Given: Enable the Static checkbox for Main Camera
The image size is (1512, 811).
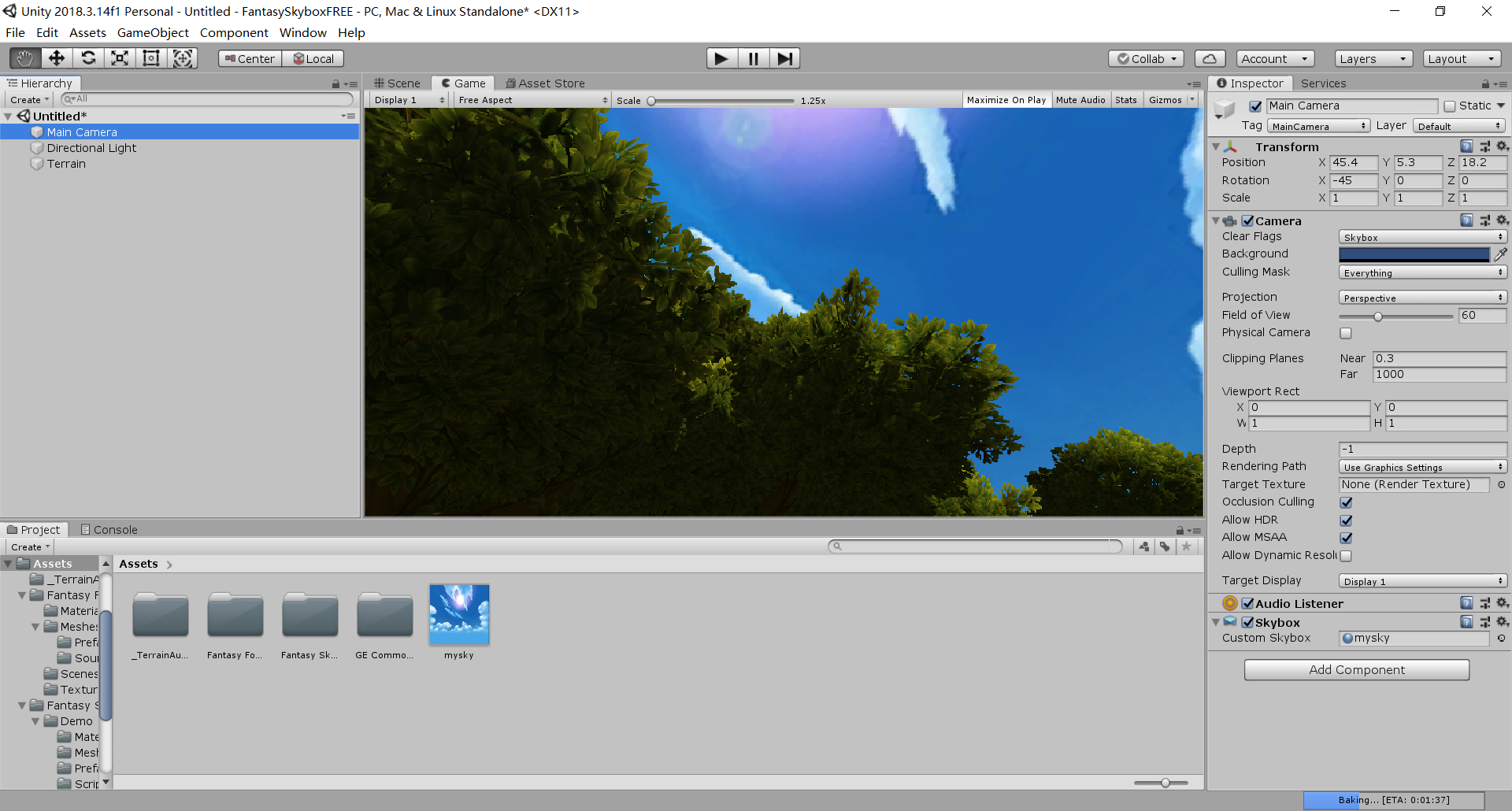Looking at the screenshot, I should 1450,106.
